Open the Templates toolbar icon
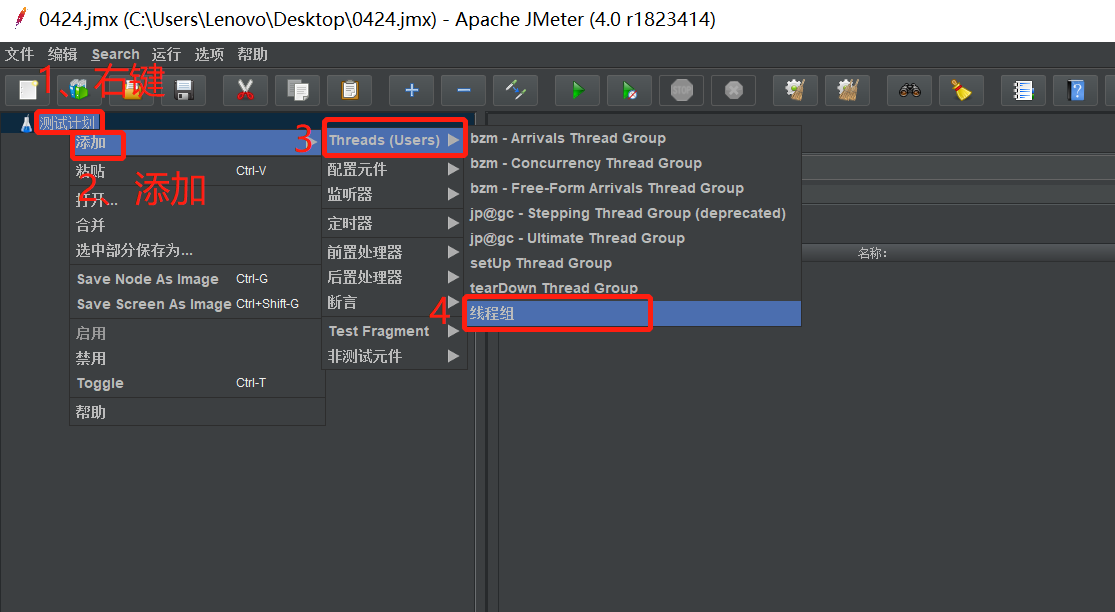 point(80,90)
